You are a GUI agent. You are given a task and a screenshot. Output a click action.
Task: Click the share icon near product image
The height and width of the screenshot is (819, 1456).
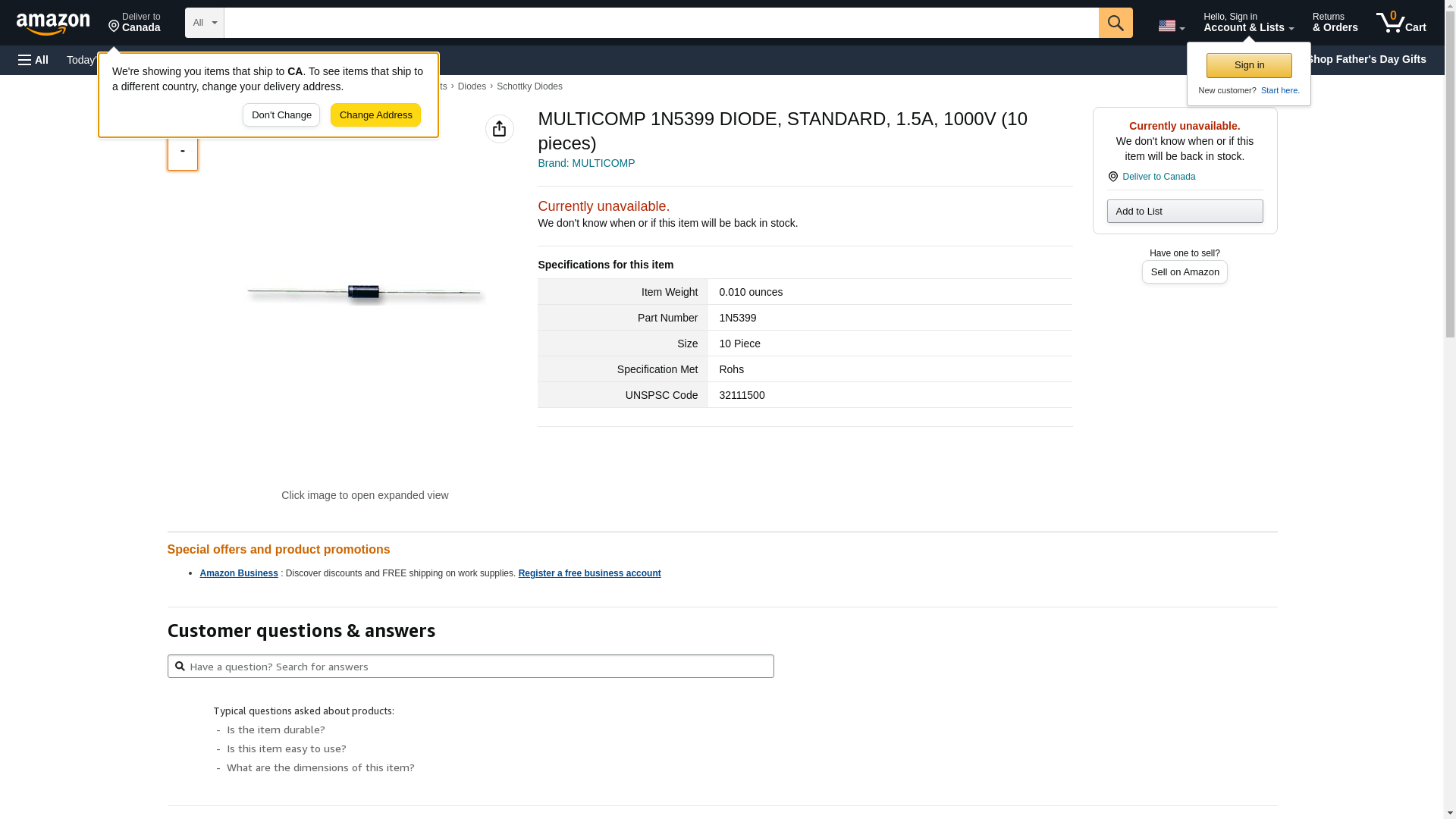499,129
